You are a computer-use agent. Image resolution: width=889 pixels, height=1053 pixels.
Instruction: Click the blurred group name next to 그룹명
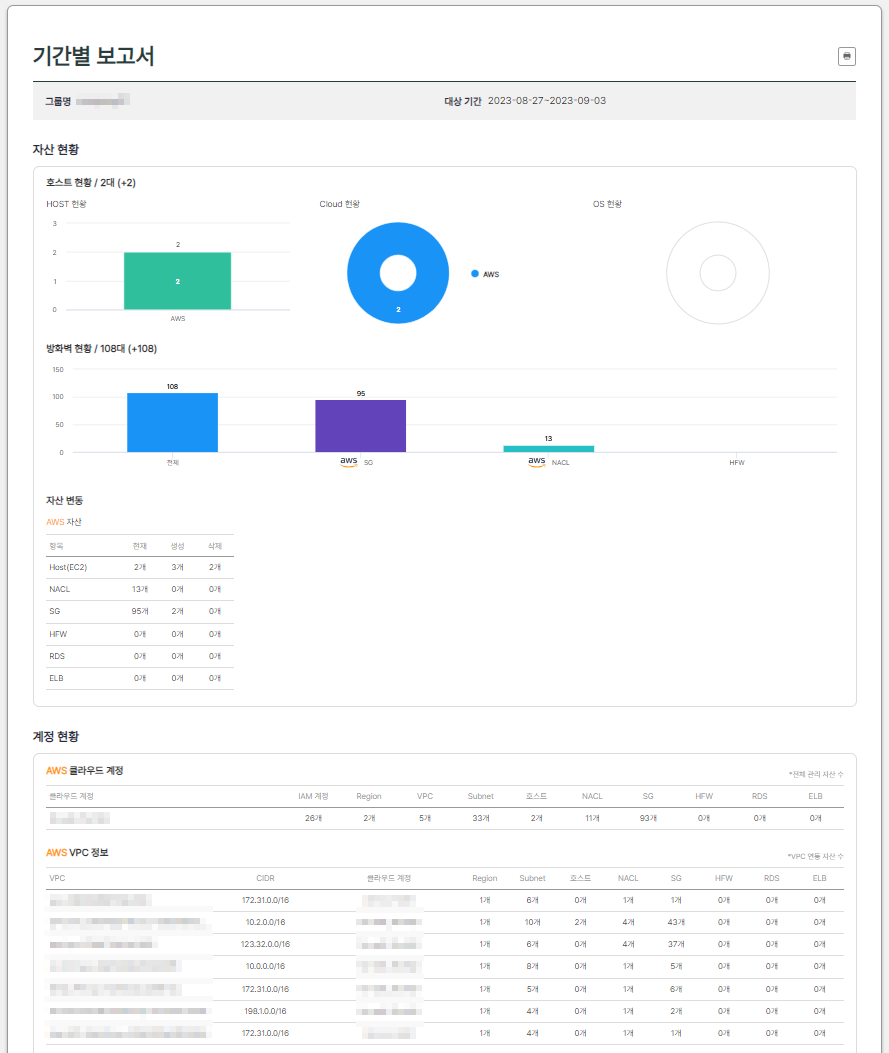pyautogui.click(x=102, y=101)
